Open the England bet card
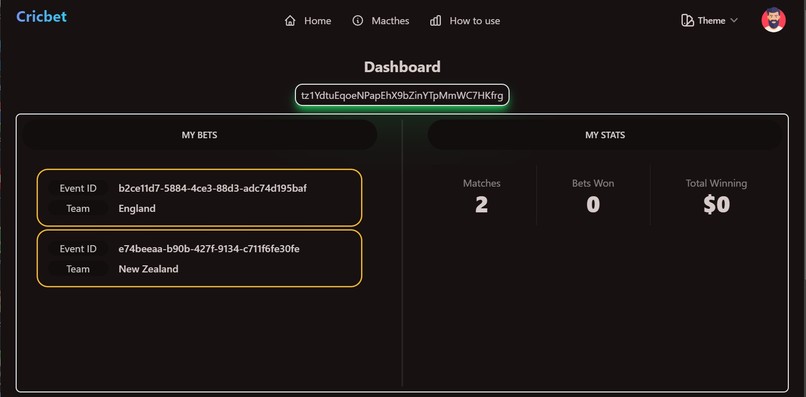 pyautogui.click(x=199, y=197)
